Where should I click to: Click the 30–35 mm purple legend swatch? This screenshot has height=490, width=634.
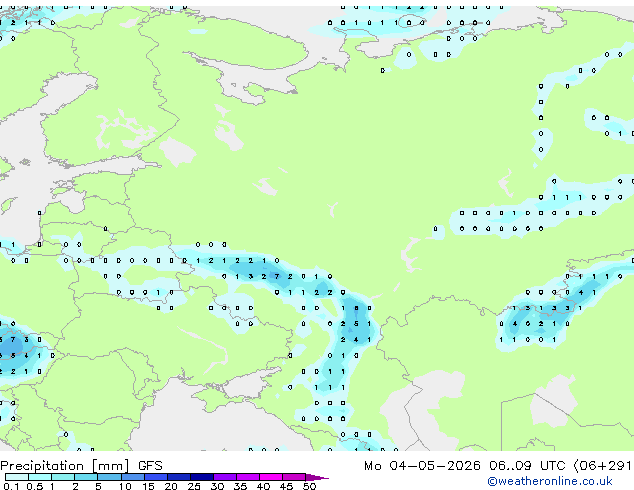click(225, 477)
